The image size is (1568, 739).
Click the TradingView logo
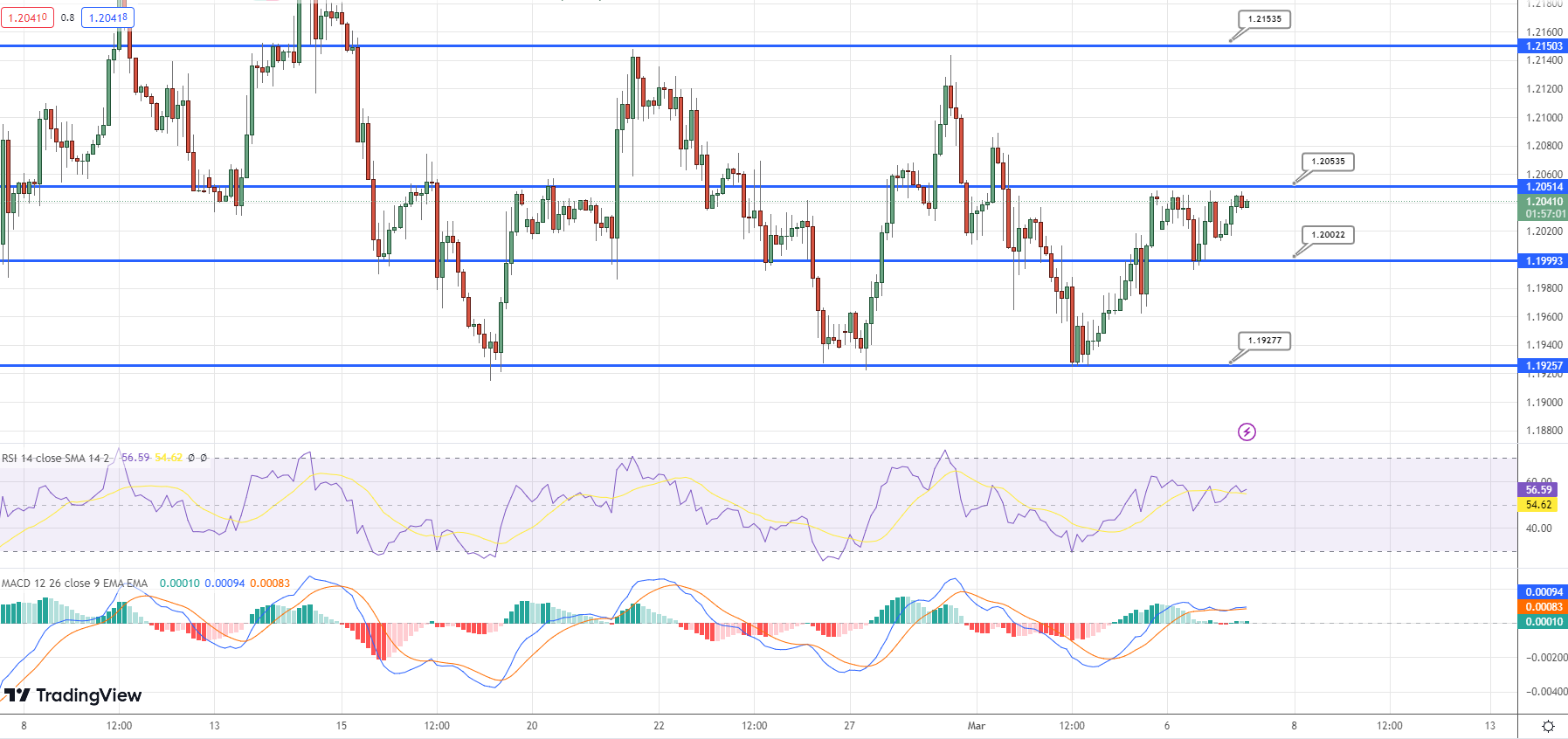pyautogui.click(x=73, y=695)
